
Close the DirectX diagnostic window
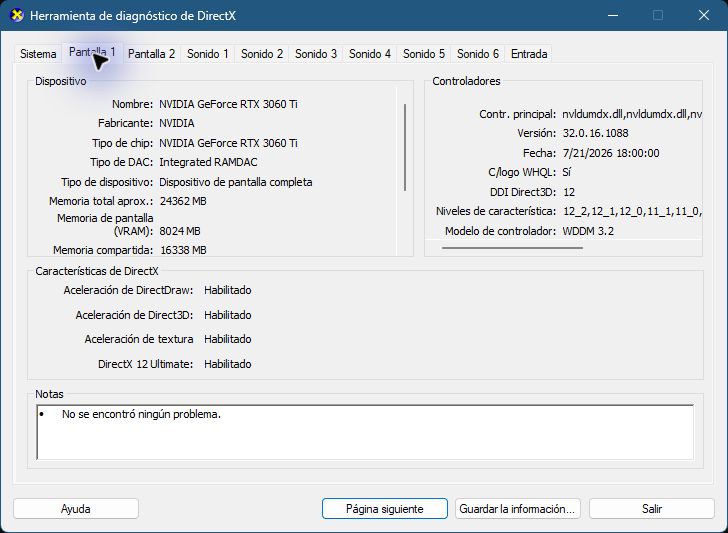pos(703,15)
